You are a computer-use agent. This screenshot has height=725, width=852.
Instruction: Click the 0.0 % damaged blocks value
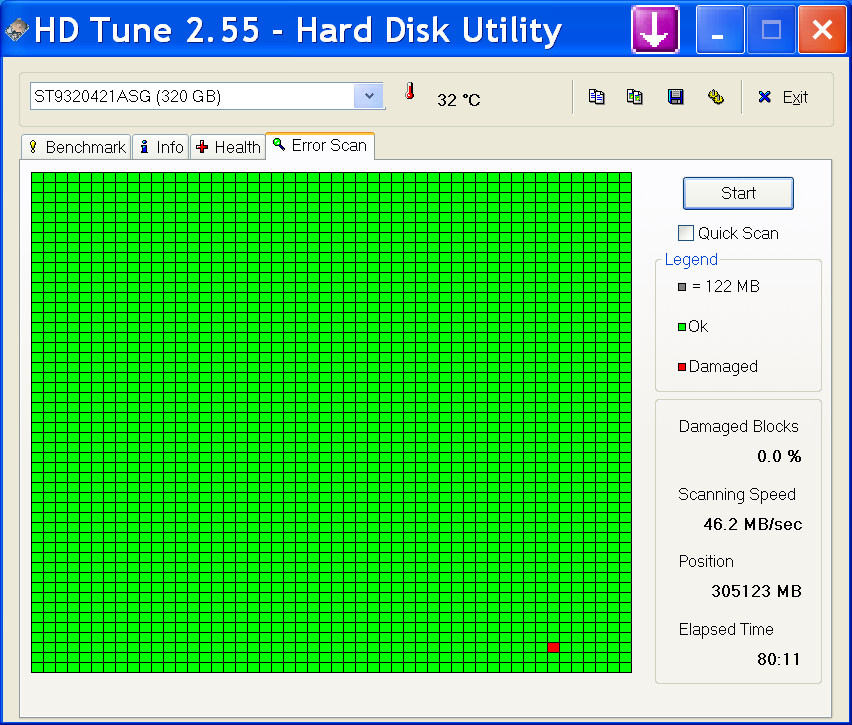pyautogui.click(x=779, y=456)
